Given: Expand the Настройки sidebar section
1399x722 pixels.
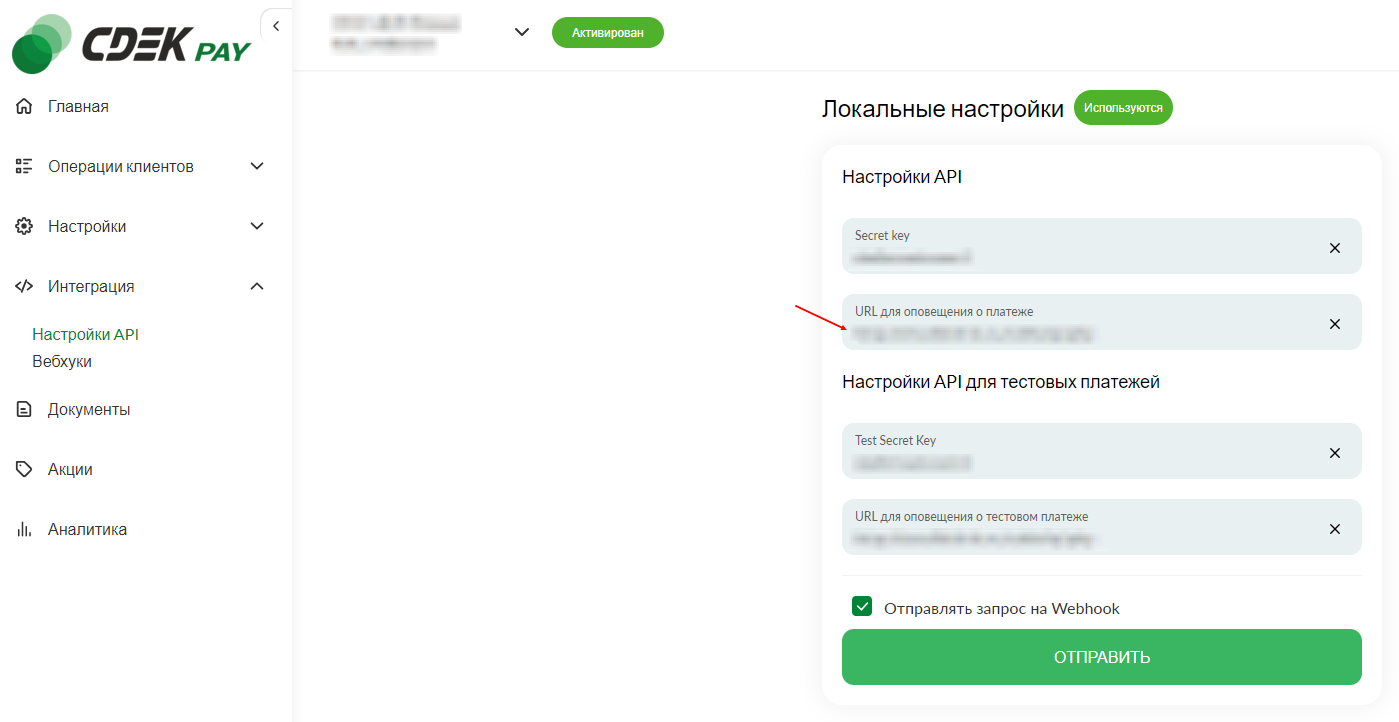Looking at the screenshot, I should click(257, 226).
